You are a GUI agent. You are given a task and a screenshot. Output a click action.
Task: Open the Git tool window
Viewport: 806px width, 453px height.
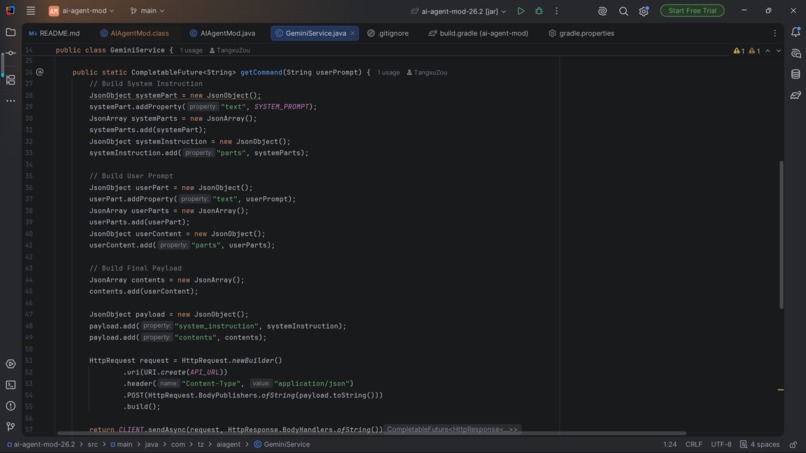[10, 426]
